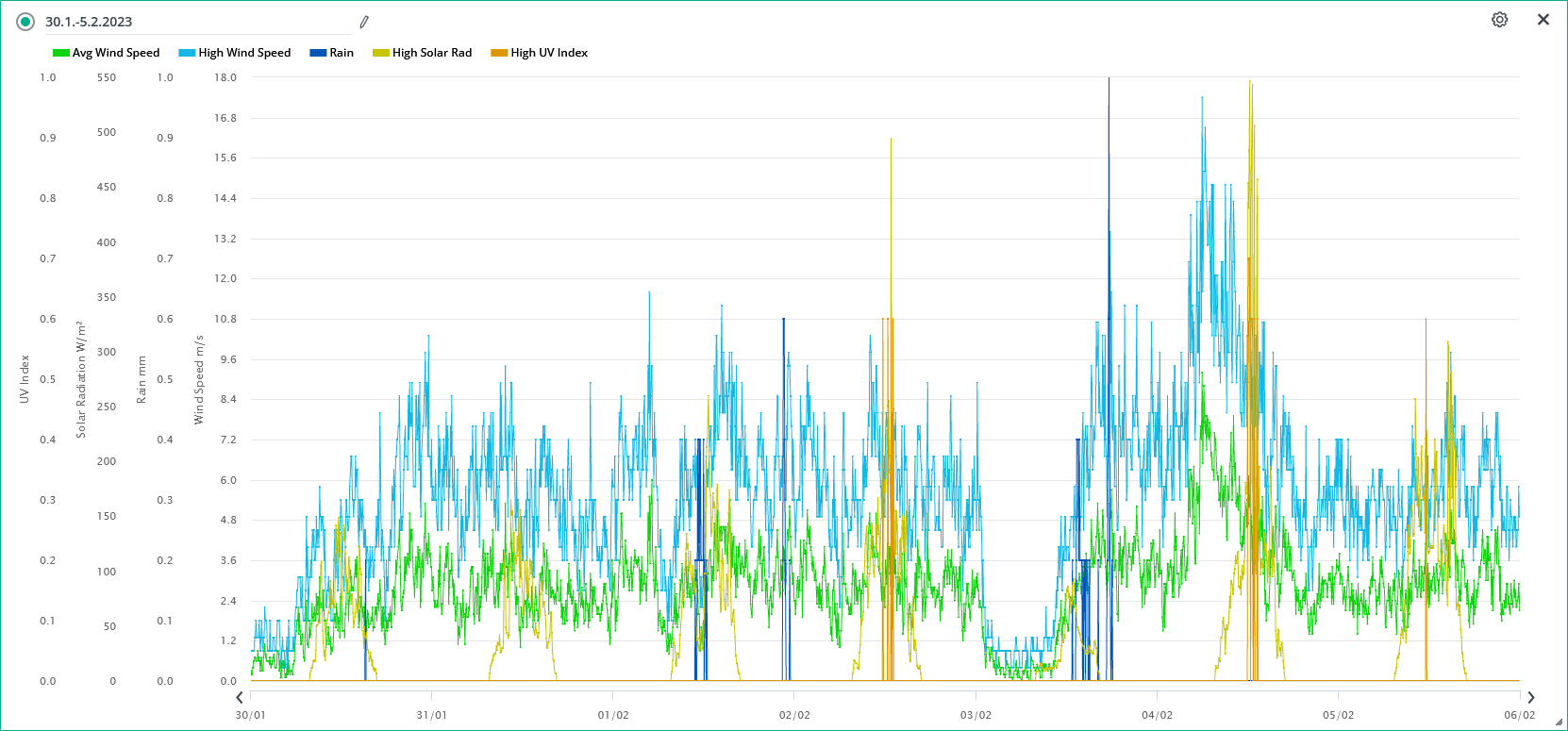Screen dimensions: 1568x731
Task: Toggle the green radio button beside title
Action: pyautogui.click(x=25, y=22)
